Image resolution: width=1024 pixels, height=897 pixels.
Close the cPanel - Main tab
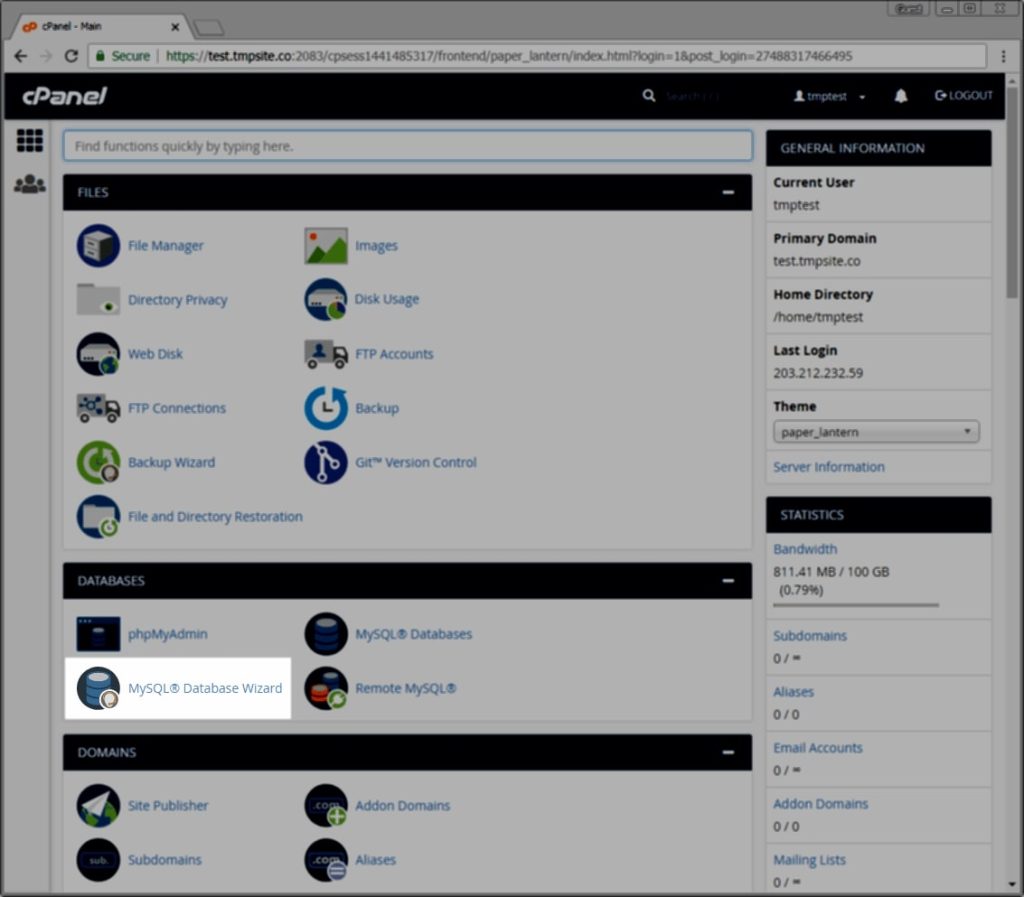coord(175,27)
